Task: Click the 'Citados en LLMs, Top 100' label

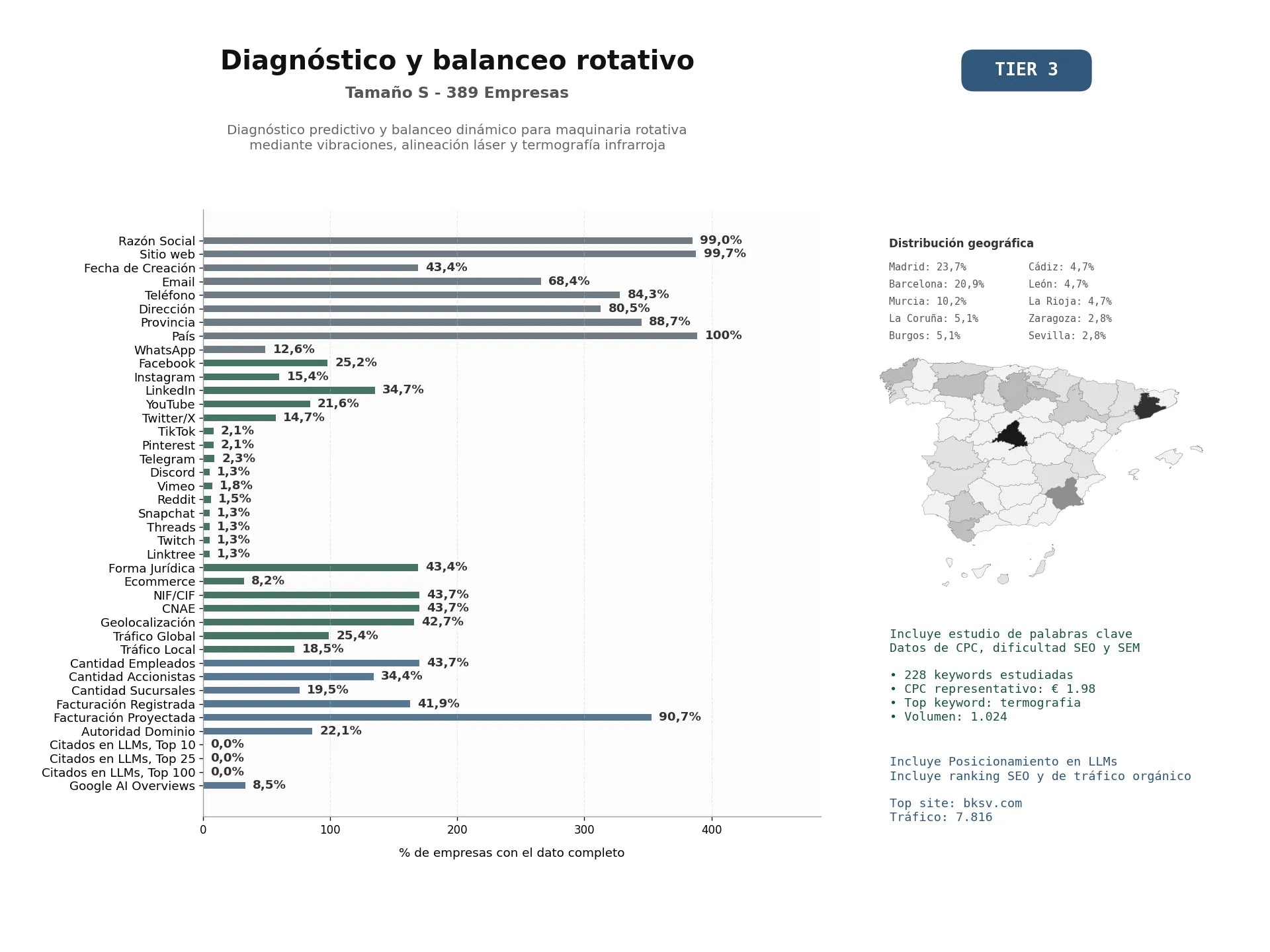Action: [x=119, y=773]
